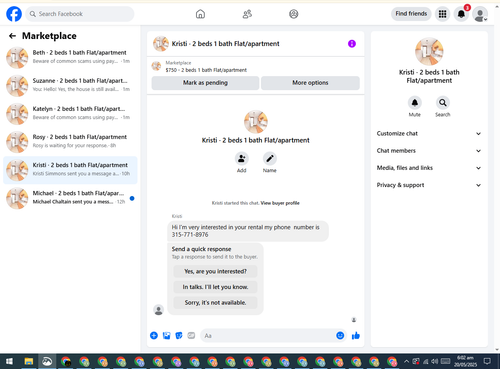Click Kristi's avatar beside the message
The height and width of the screenshot is (369, 500).
(x=159, y=310)
